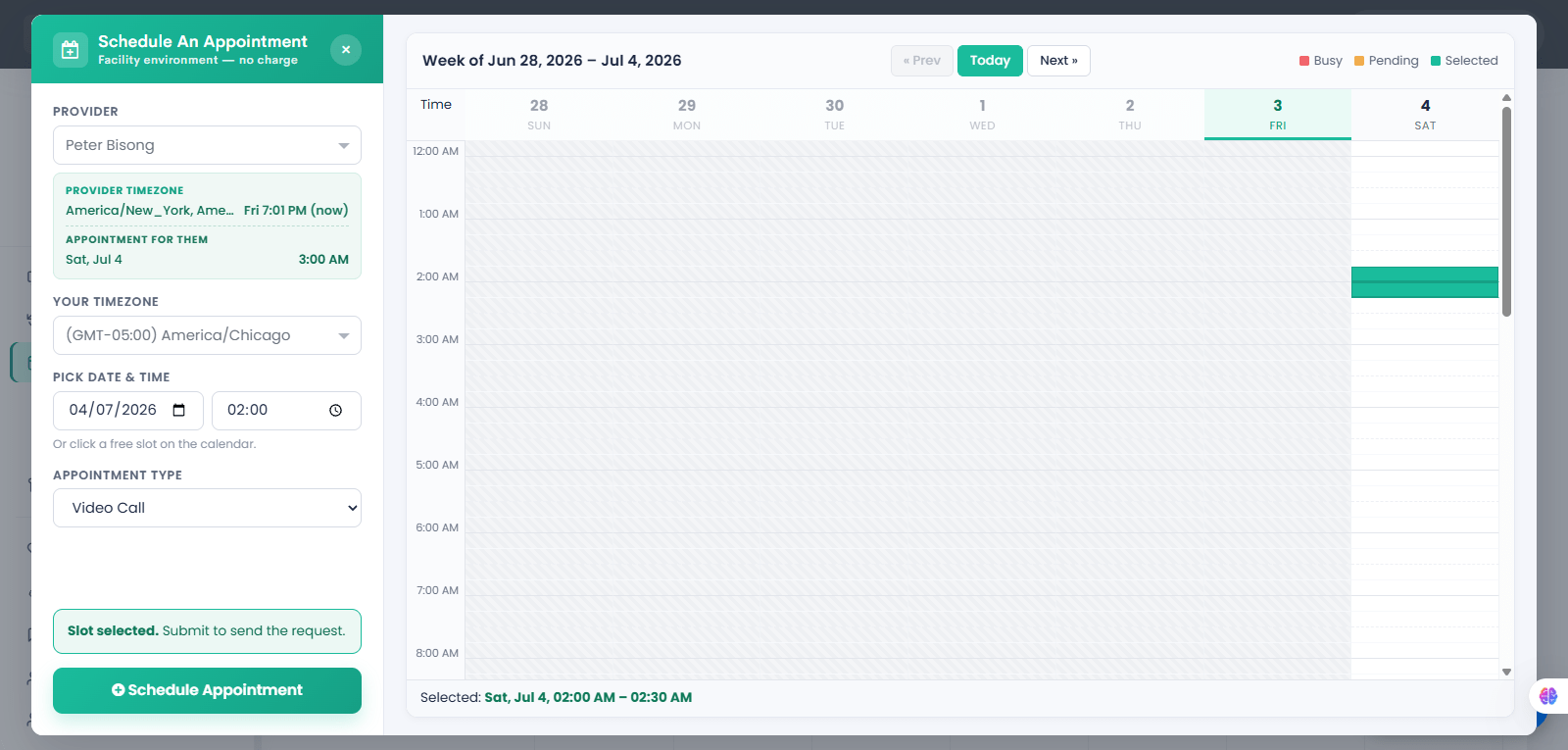
Task: Click the brain assistant icon at right edge
Action: [x=1548, y=696]
